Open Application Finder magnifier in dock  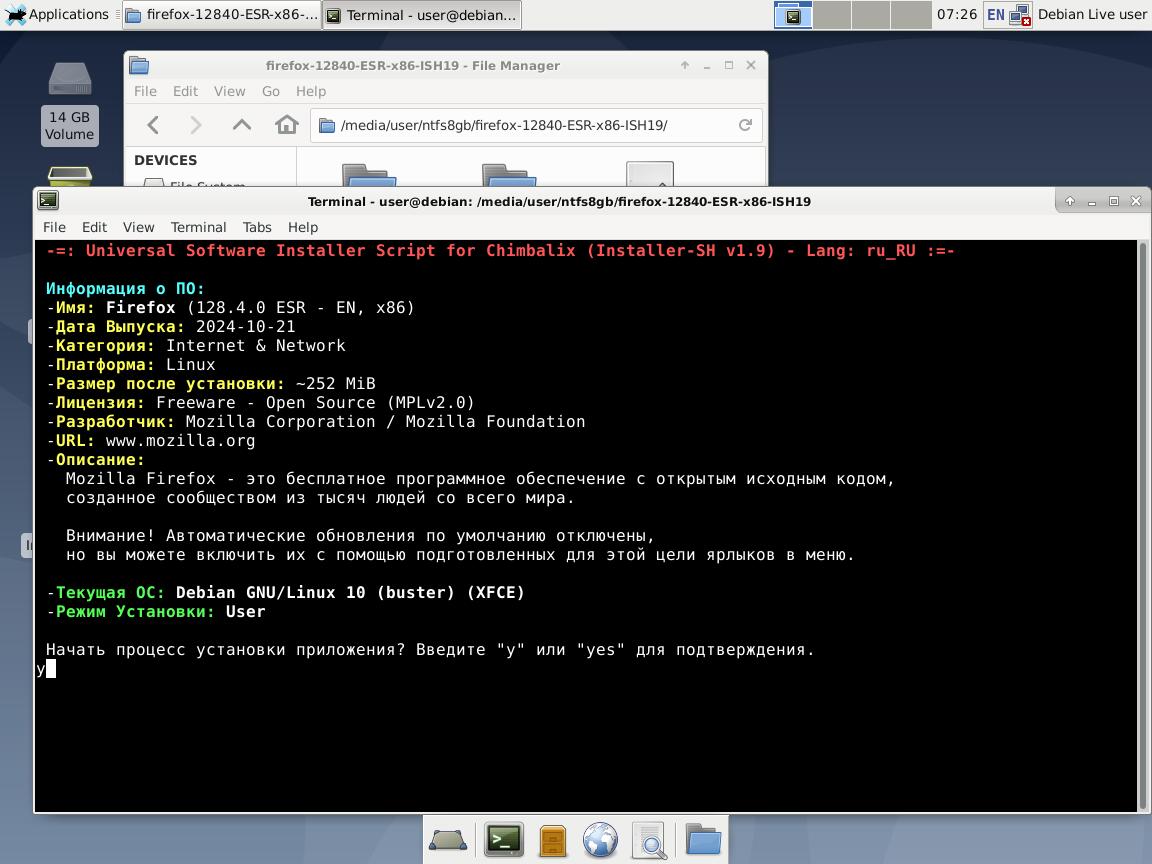(x=649, y=840)
